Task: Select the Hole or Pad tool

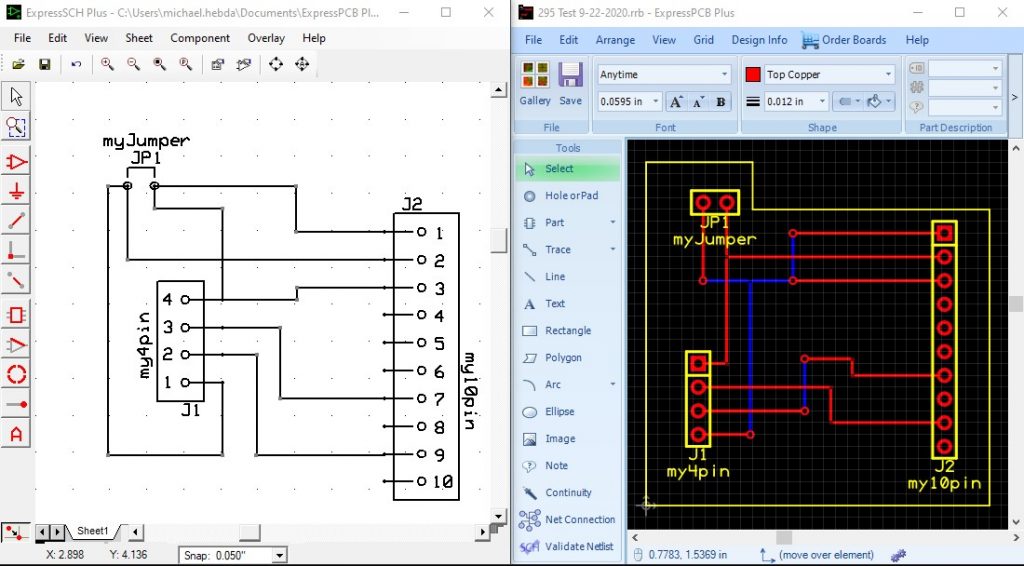Action: coord(570,196)
